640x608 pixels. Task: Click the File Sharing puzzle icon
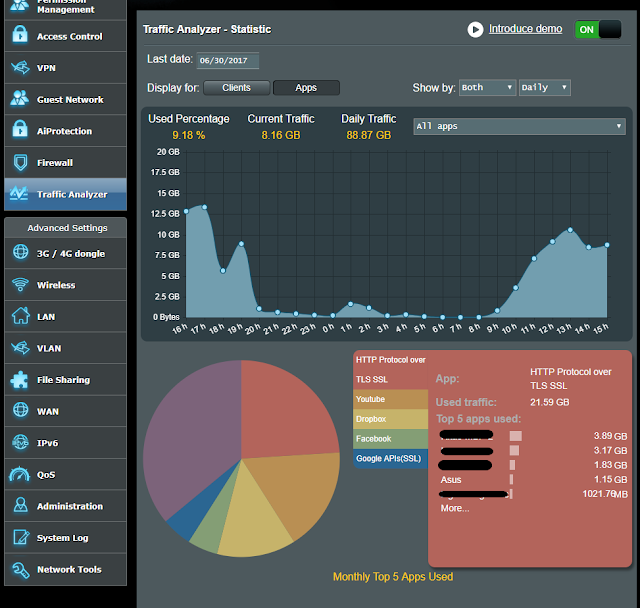20,380
